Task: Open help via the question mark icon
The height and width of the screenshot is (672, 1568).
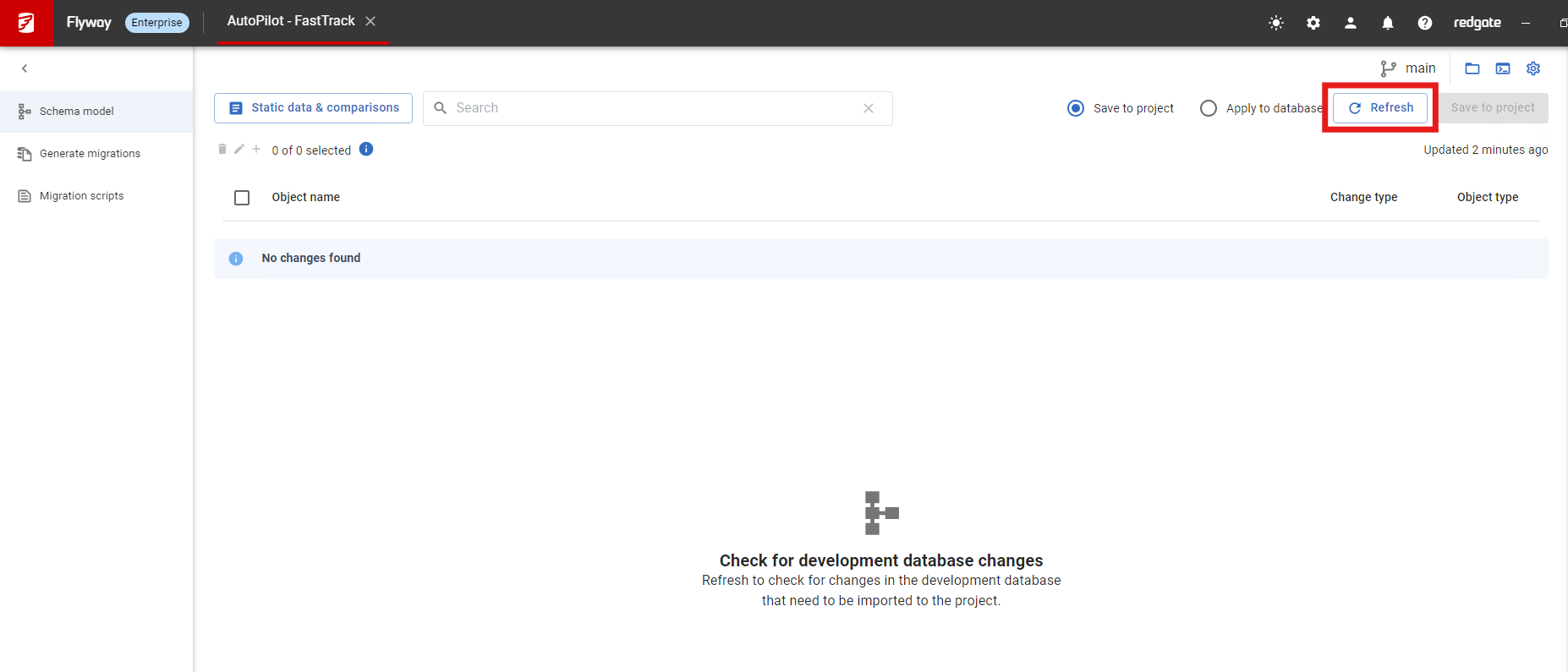Action: coord(1425,23)
